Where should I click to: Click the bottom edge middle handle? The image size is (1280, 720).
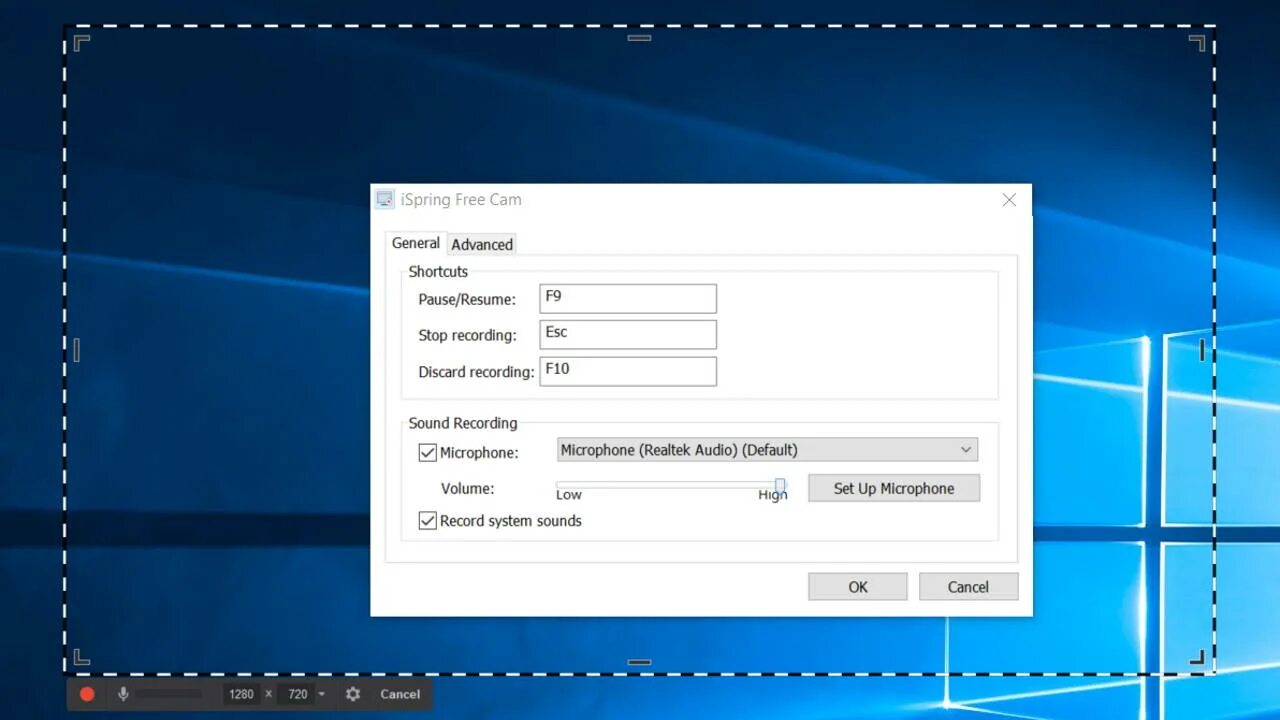639,662
